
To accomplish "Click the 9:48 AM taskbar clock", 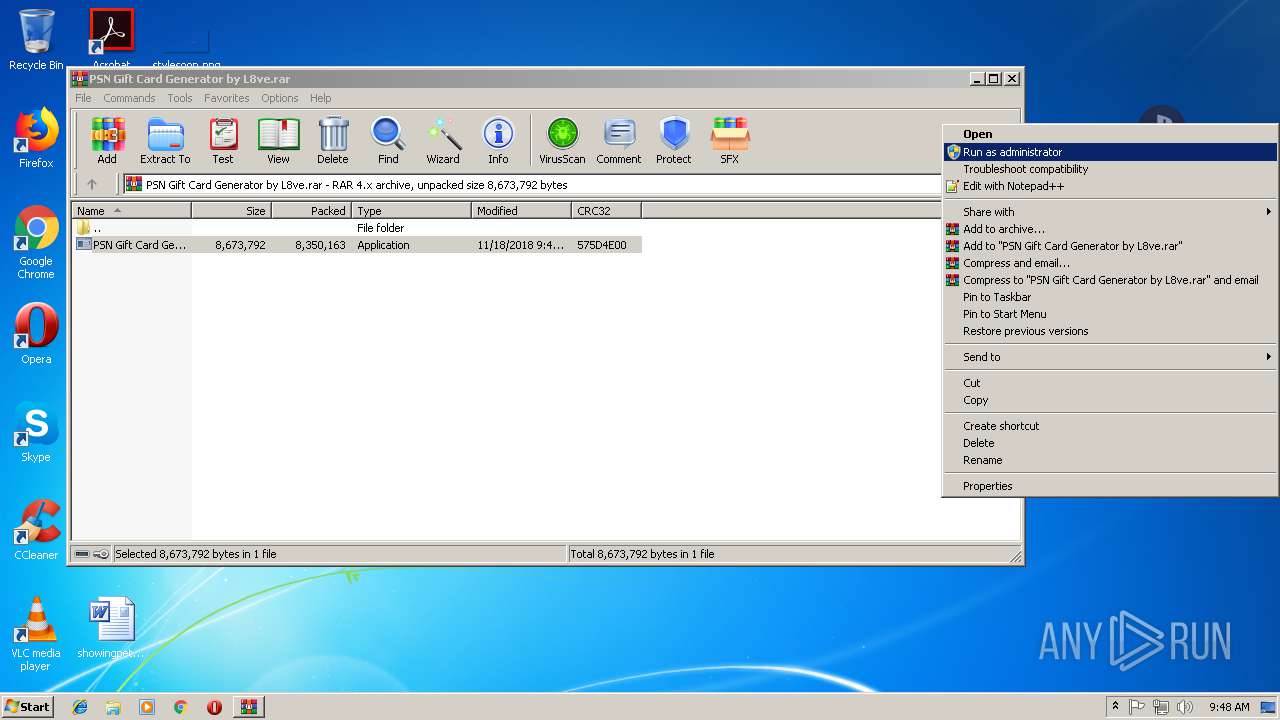I will click(1229, 707).
